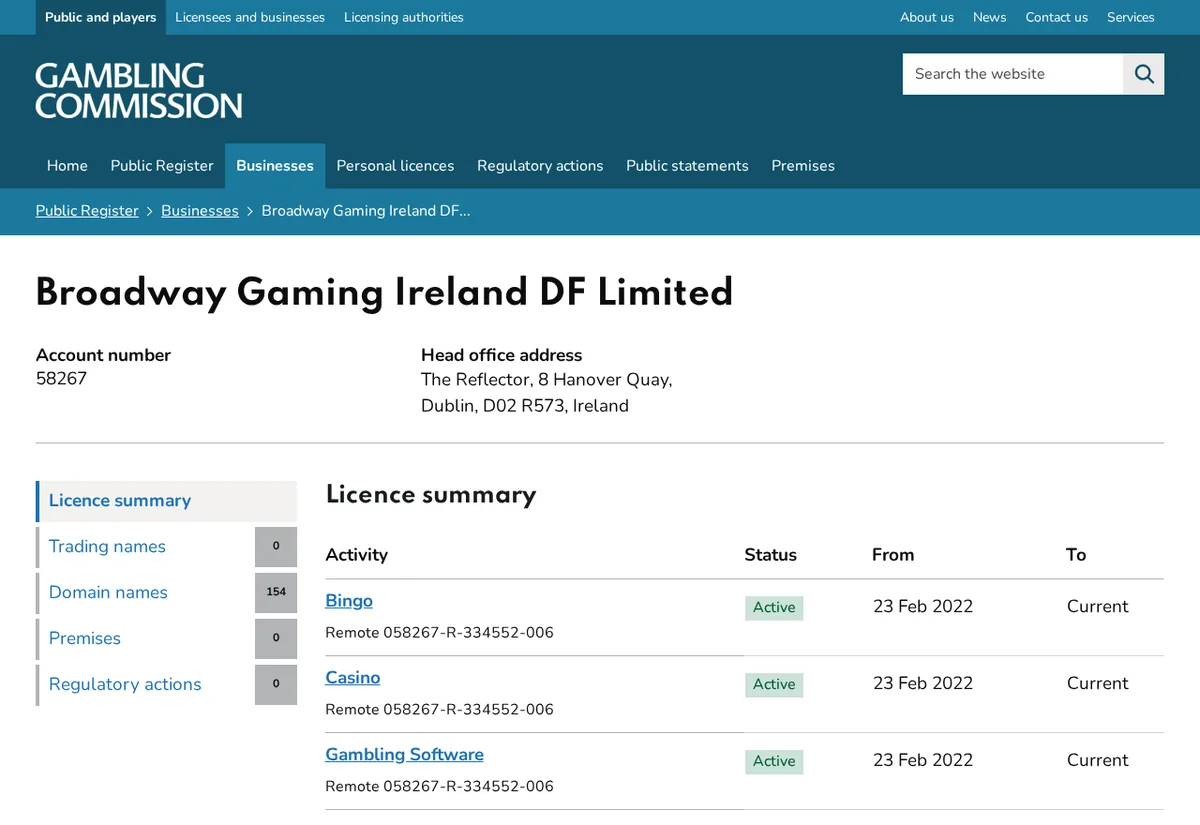1200x825 pixels.
Task: Go to Home in navigation bar
Action: tap(67, 166)
